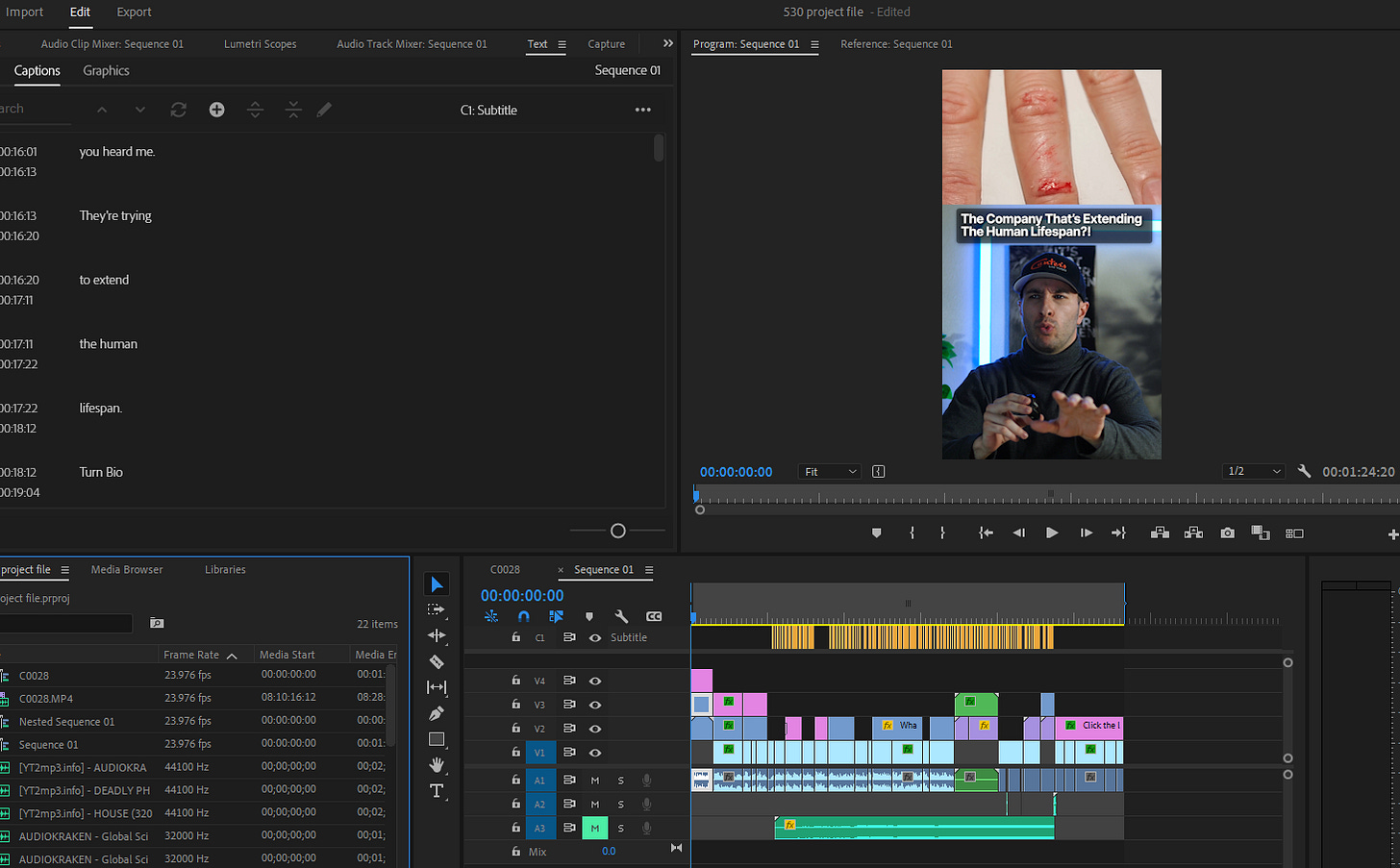Hide the V3 video track output
The width and height of the screenshot is (1400, 868).
coord(595,705)
